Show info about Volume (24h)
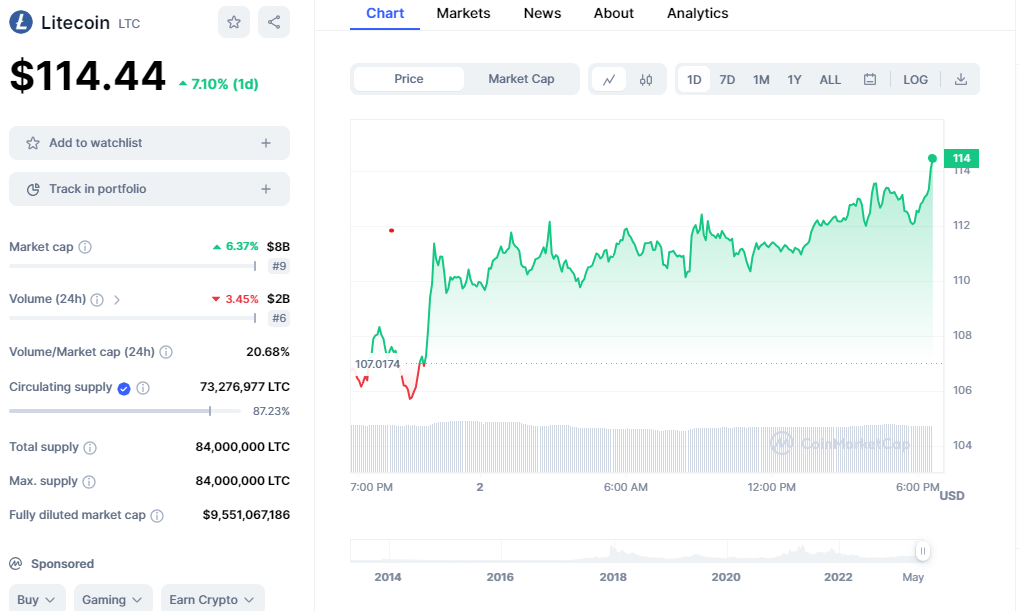Image resolution: width=1019 pixels, height=611 pixels. click(x=97, y=300)
